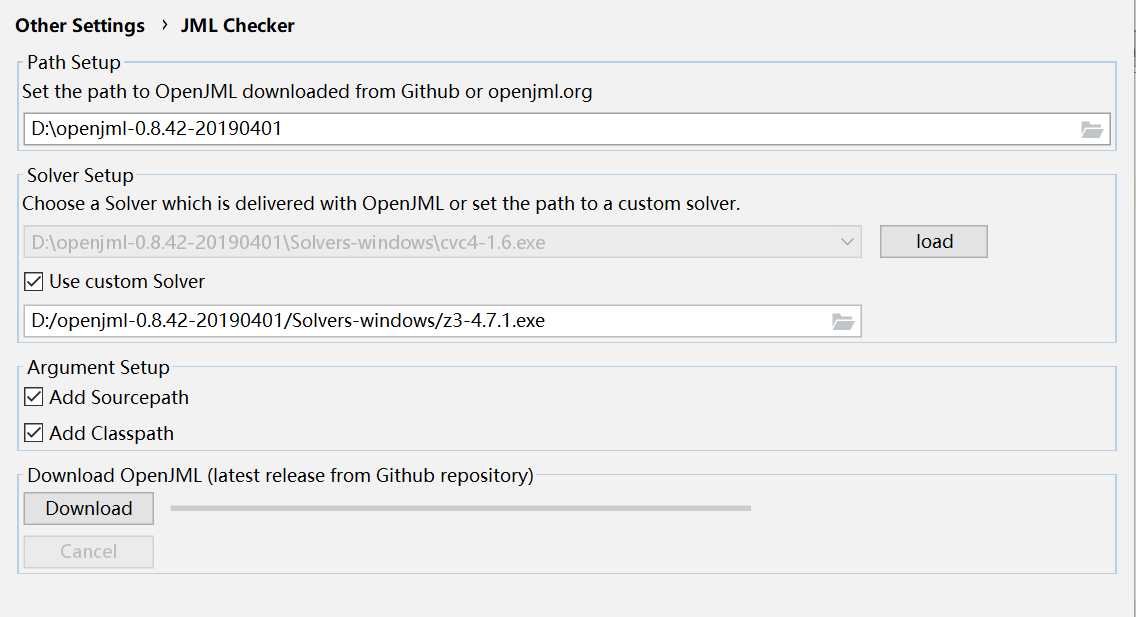Click the Add Sourcepath label text
This screenshot has height=617, width=1136.
(119, 398)
